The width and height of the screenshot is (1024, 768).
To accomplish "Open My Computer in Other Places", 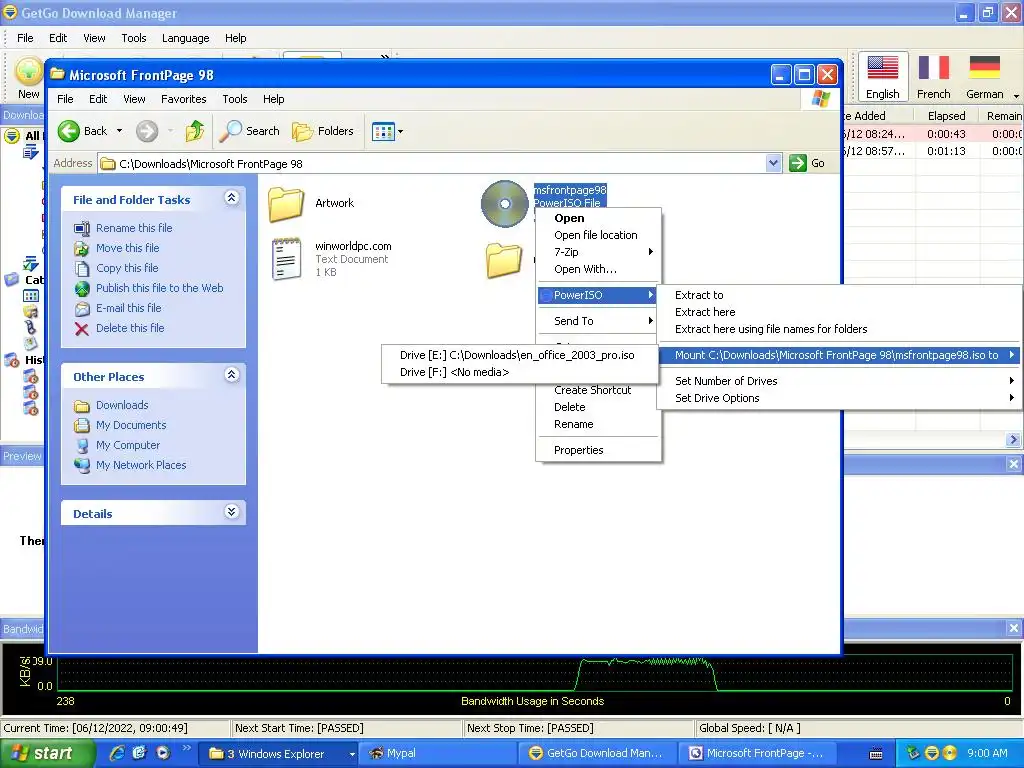I will (127, 445).
